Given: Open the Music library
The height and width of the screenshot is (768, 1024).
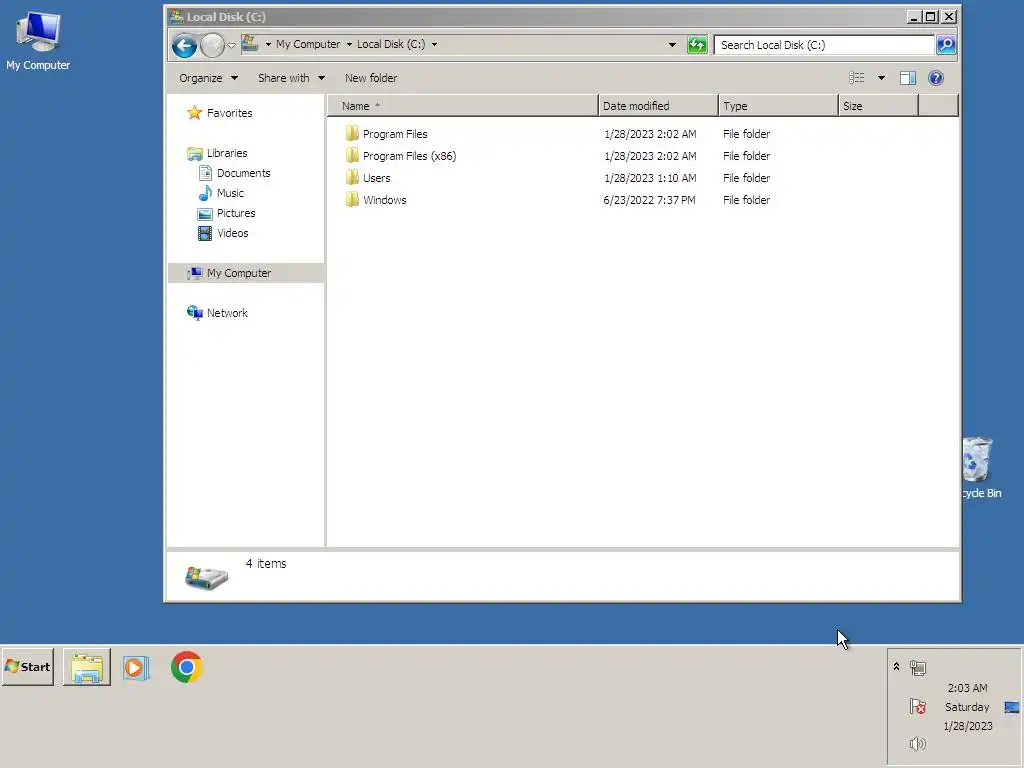Looking at the screenshot, I should (230, 193).
